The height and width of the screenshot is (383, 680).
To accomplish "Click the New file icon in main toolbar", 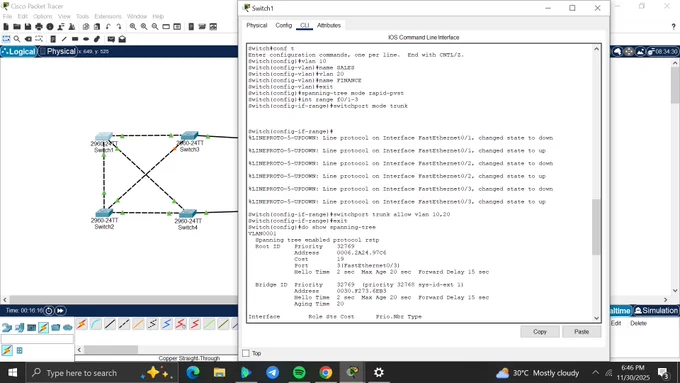I will [x=6, y=27].
